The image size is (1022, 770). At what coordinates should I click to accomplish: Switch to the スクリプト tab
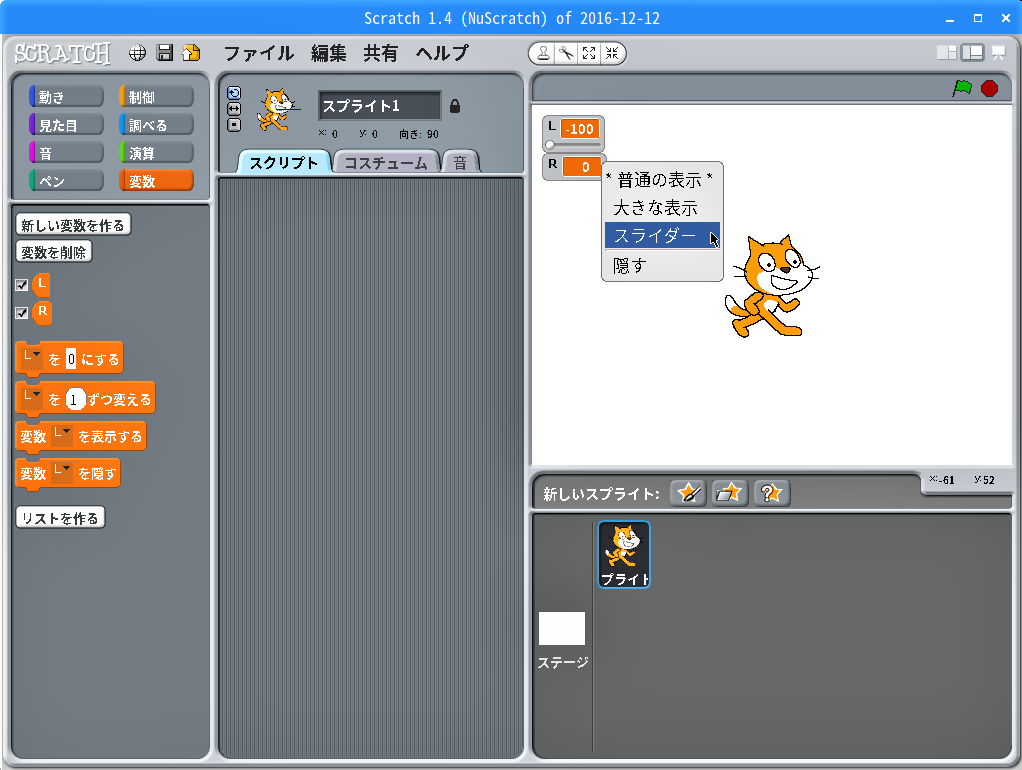pyautogui.click(x=284, y=162)
